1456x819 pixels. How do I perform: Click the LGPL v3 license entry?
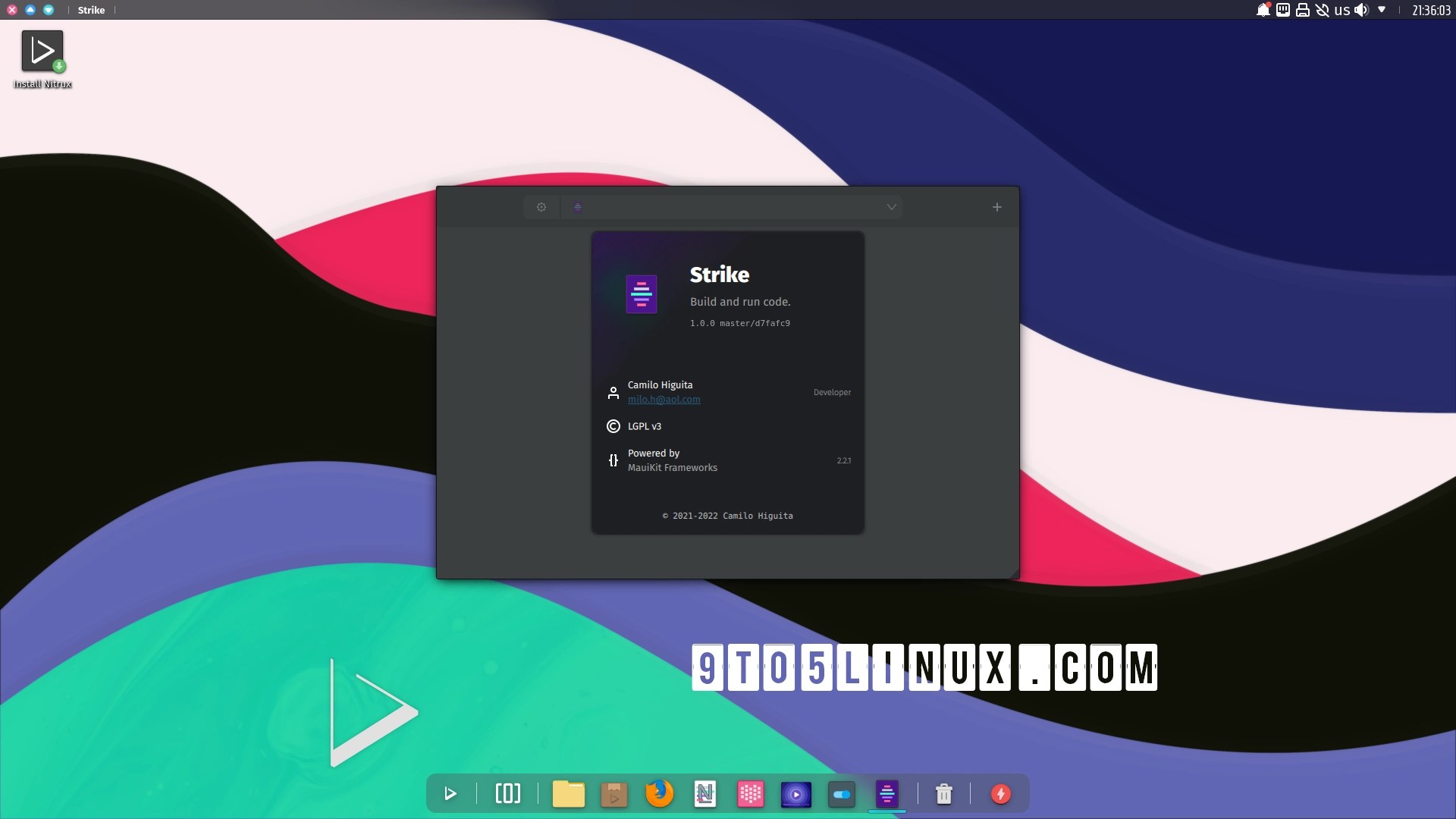click(644, 426)
